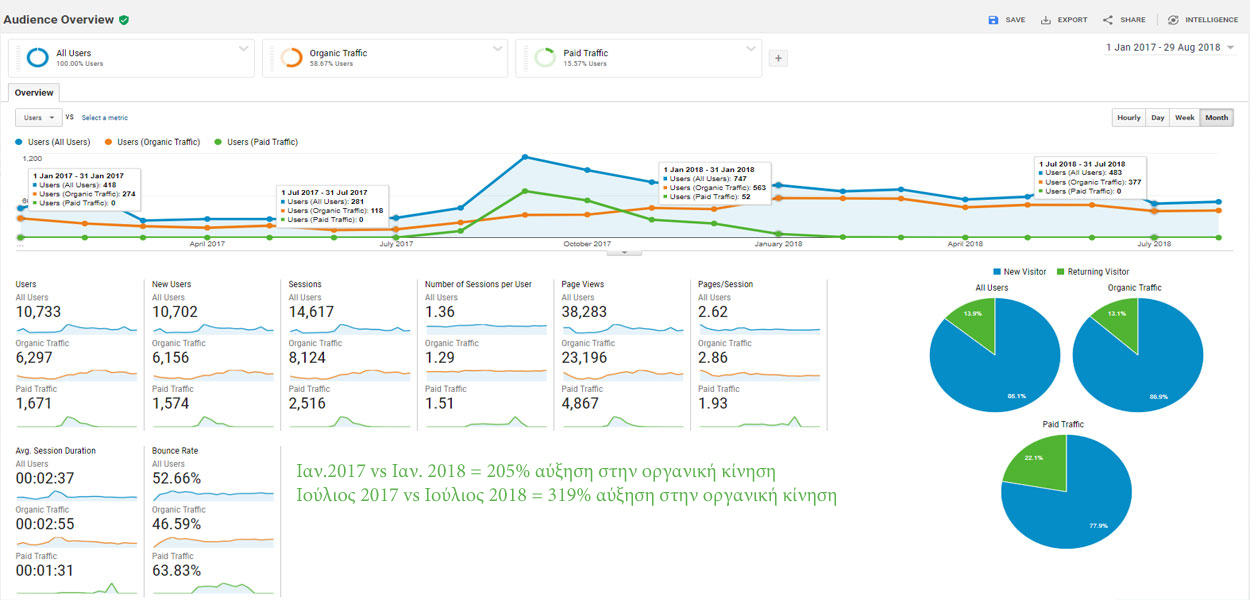This screenshot has width=1250, height=600.
Task: Select the Month granularity option
Action: pyautogui.click(x=1216, y=118)
